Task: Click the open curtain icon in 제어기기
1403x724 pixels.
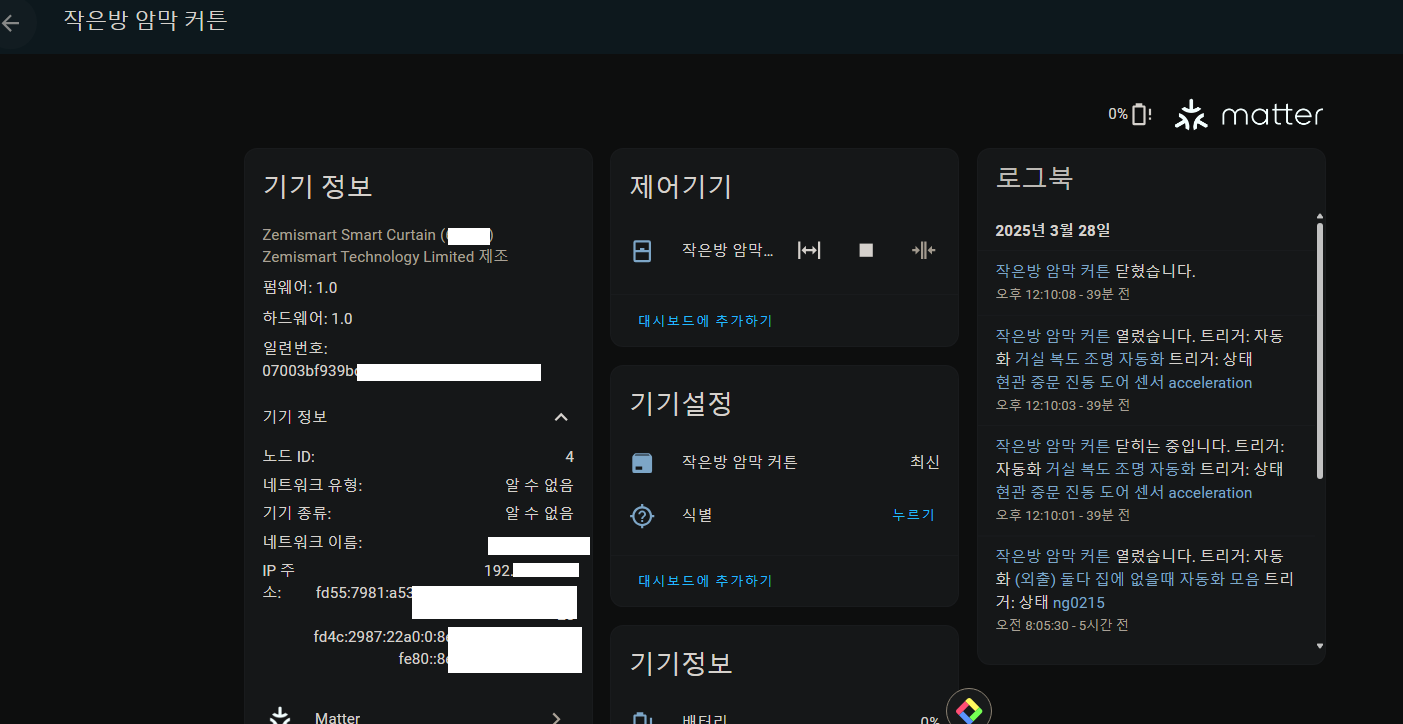Action: [x=809, y=250]
